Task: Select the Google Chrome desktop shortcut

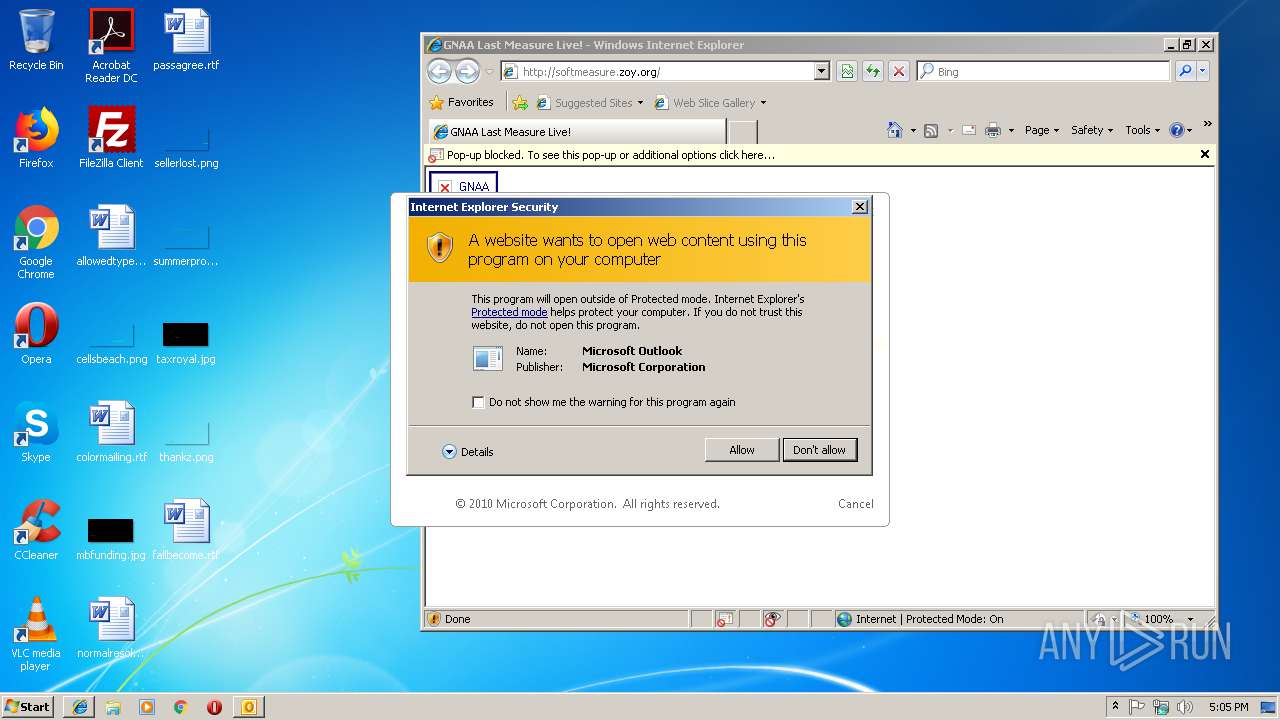Action: (x=36, y=243)
